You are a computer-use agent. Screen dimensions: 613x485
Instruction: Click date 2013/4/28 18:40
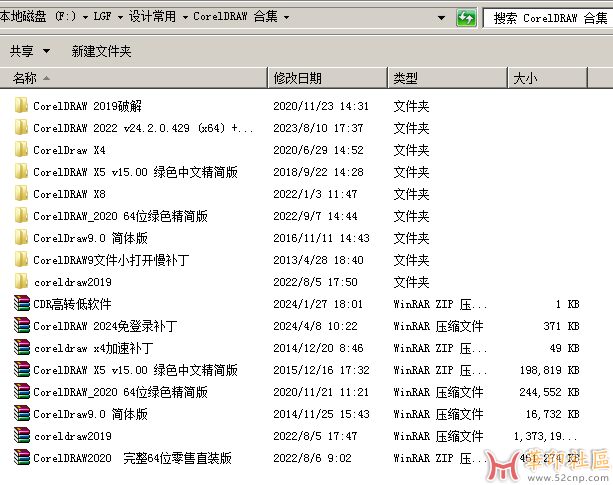(x=318, y=260)
